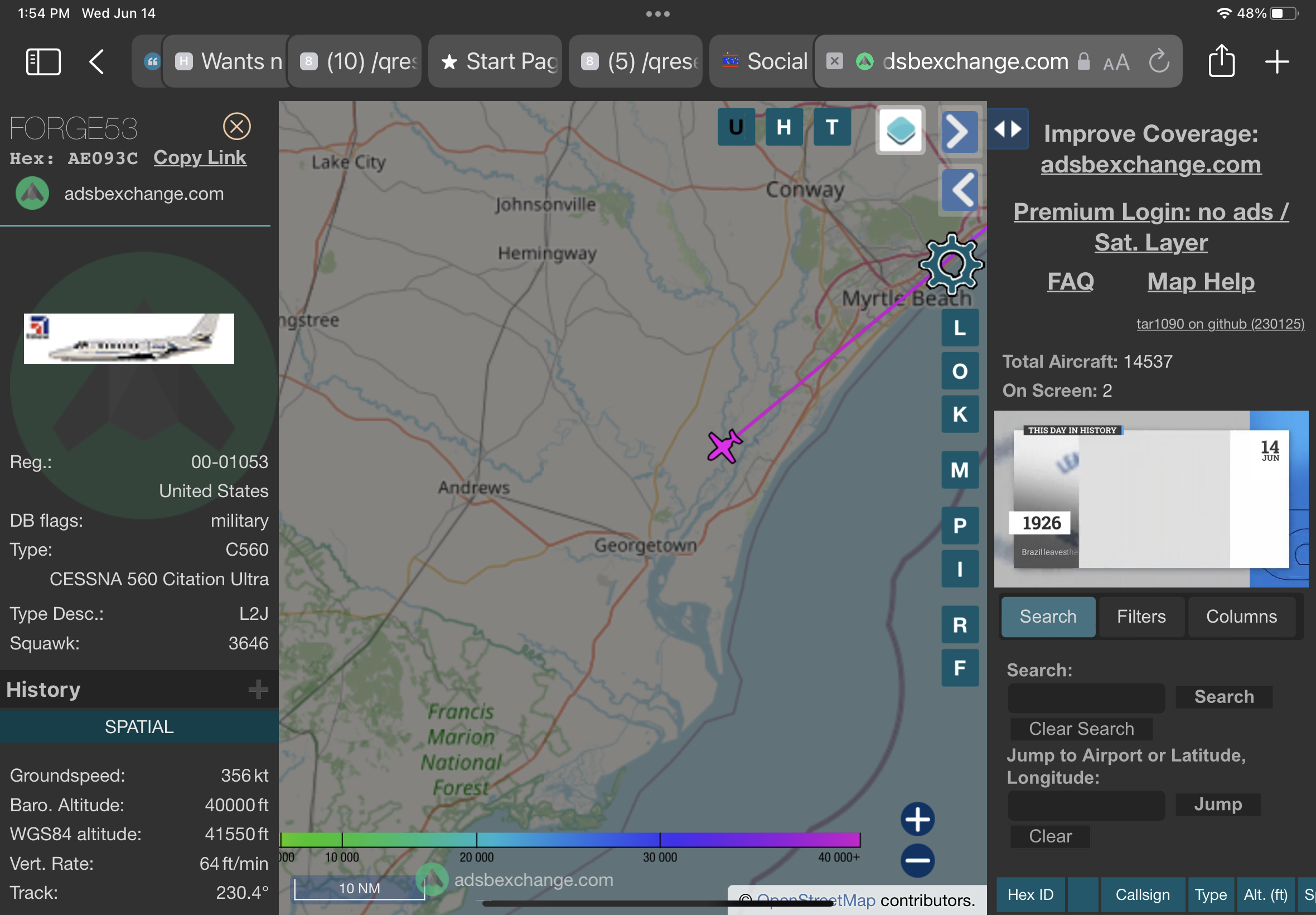This screenshot has height=915, width=1316.
Task: Zoom out the map with minus button
Action: pyautogui.click(x=917, y=860)
